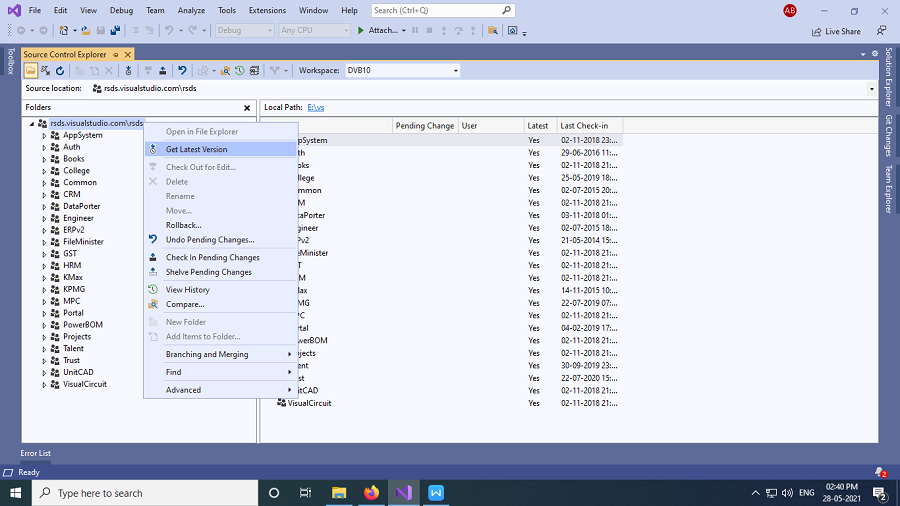
Task: Click Undo Pending Changes toolbar icon
Action: coord(182,71)
